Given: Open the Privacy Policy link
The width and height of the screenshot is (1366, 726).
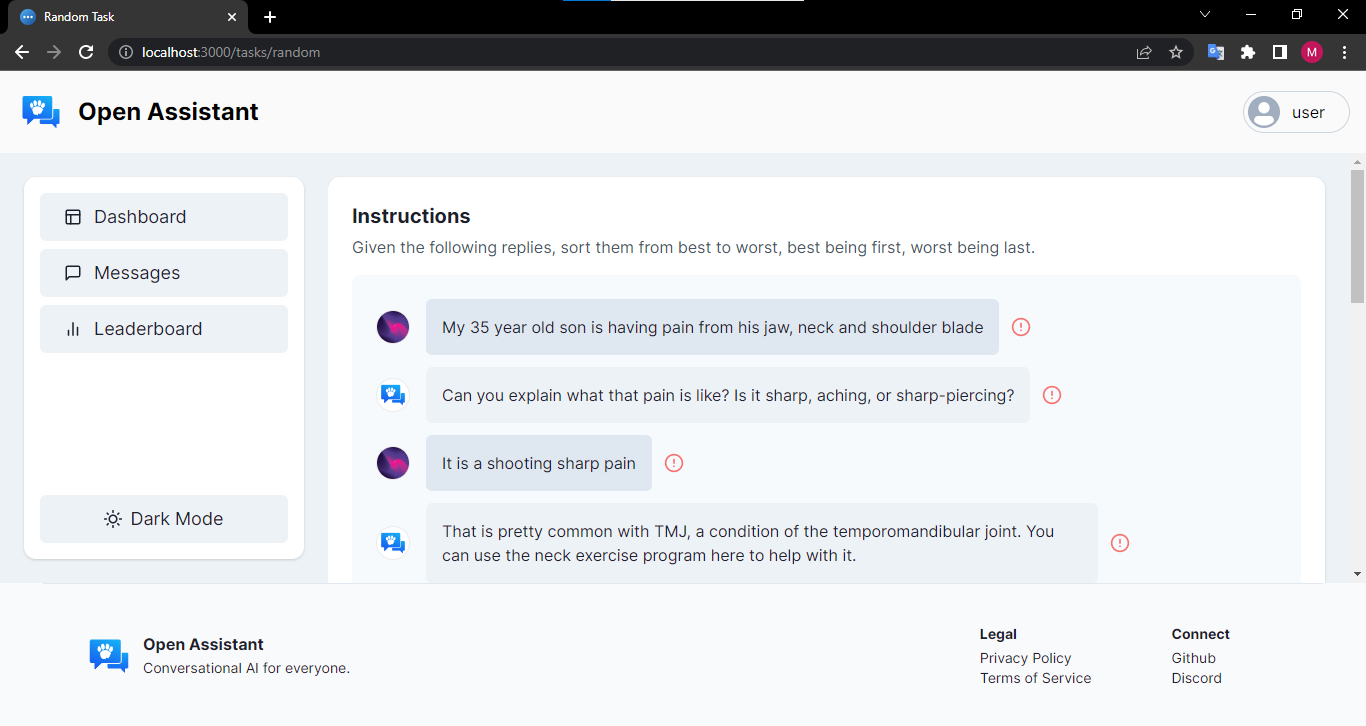Looking at the screenshot, I should click(1025, 658).
